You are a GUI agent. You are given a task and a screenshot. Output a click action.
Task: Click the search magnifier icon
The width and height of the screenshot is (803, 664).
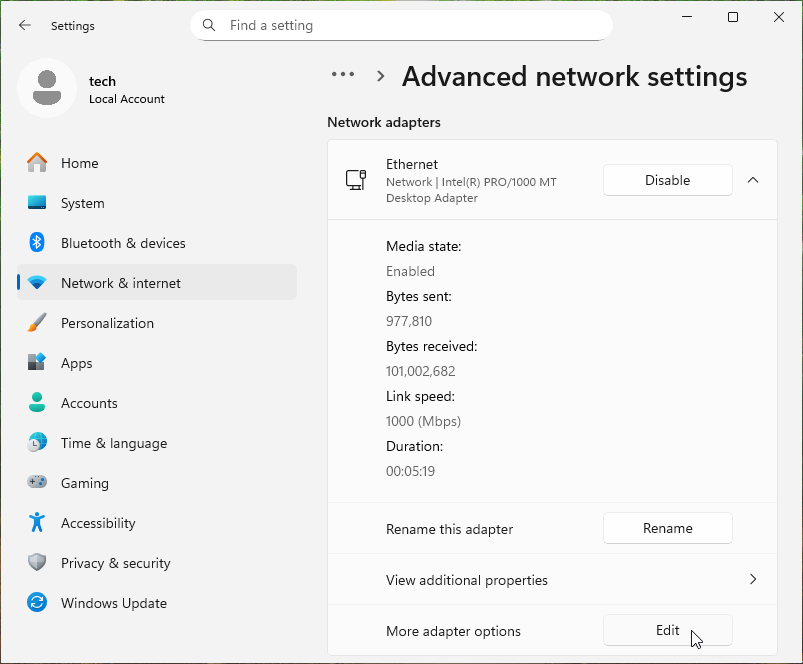click(x=208, y=25)
